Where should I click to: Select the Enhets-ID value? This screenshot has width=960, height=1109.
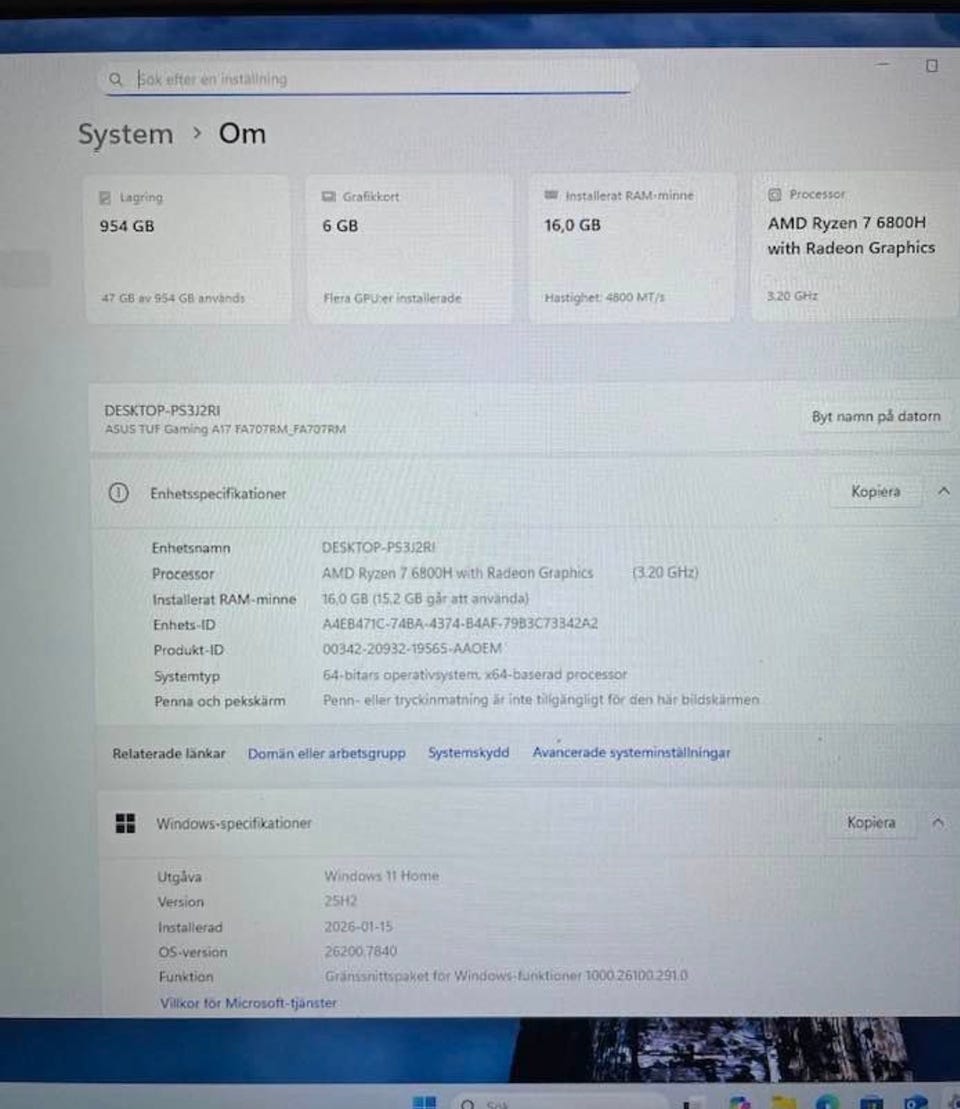tap(460, 623)
